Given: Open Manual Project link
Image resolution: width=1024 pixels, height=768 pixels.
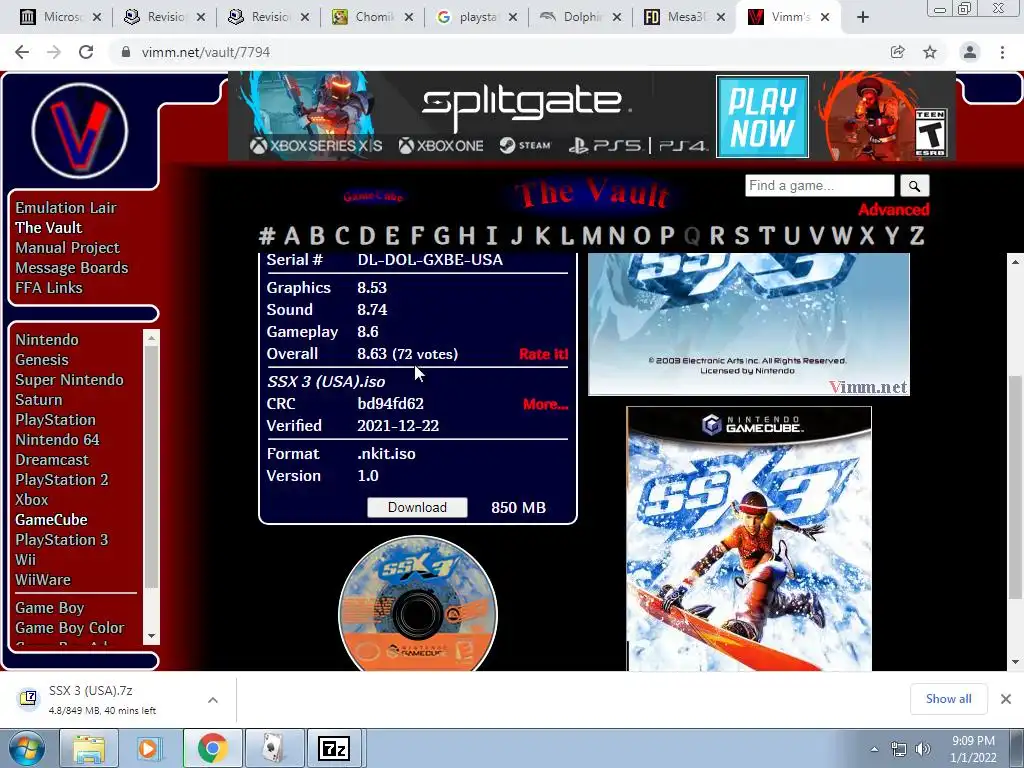Looking at the screenshot, I should 67,248.
